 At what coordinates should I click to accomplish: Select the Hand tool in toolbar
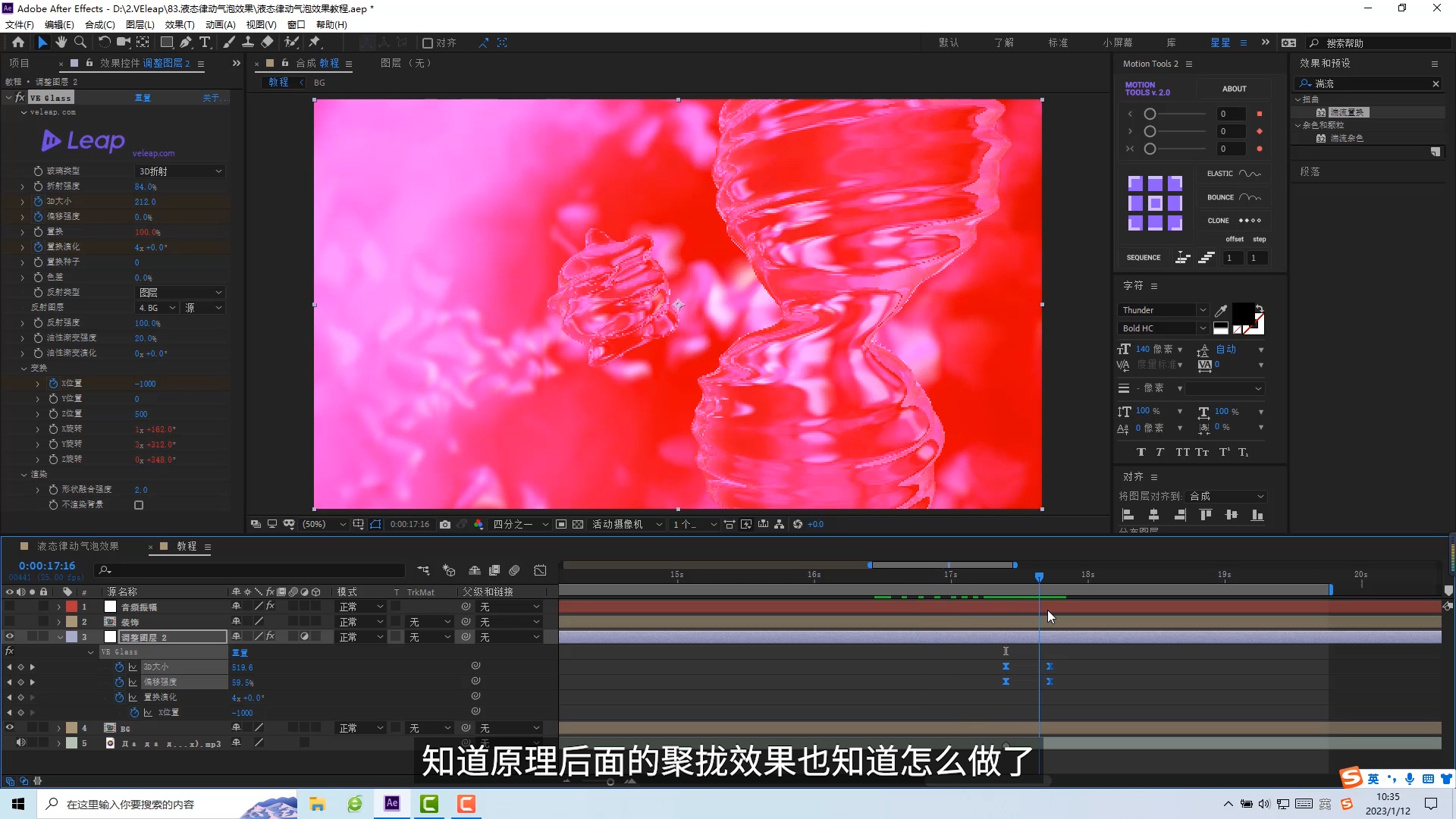tap(61, 42)
